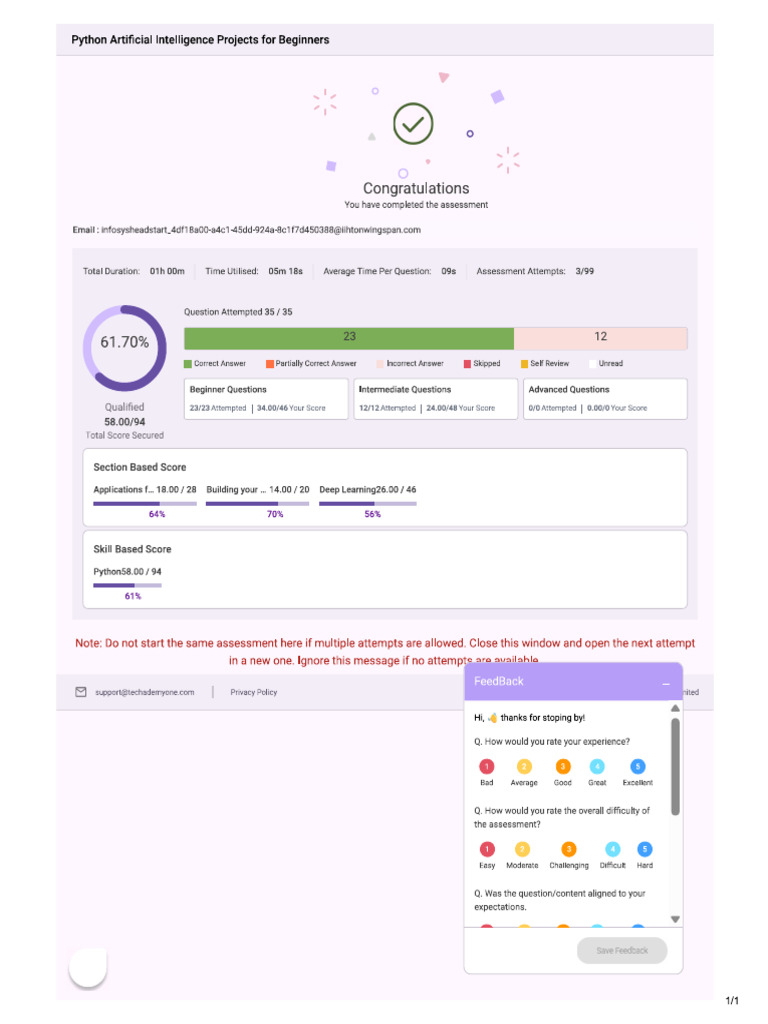Click the Applications section progress bar at 64%

pyautogui.click(x=145, y=504)
